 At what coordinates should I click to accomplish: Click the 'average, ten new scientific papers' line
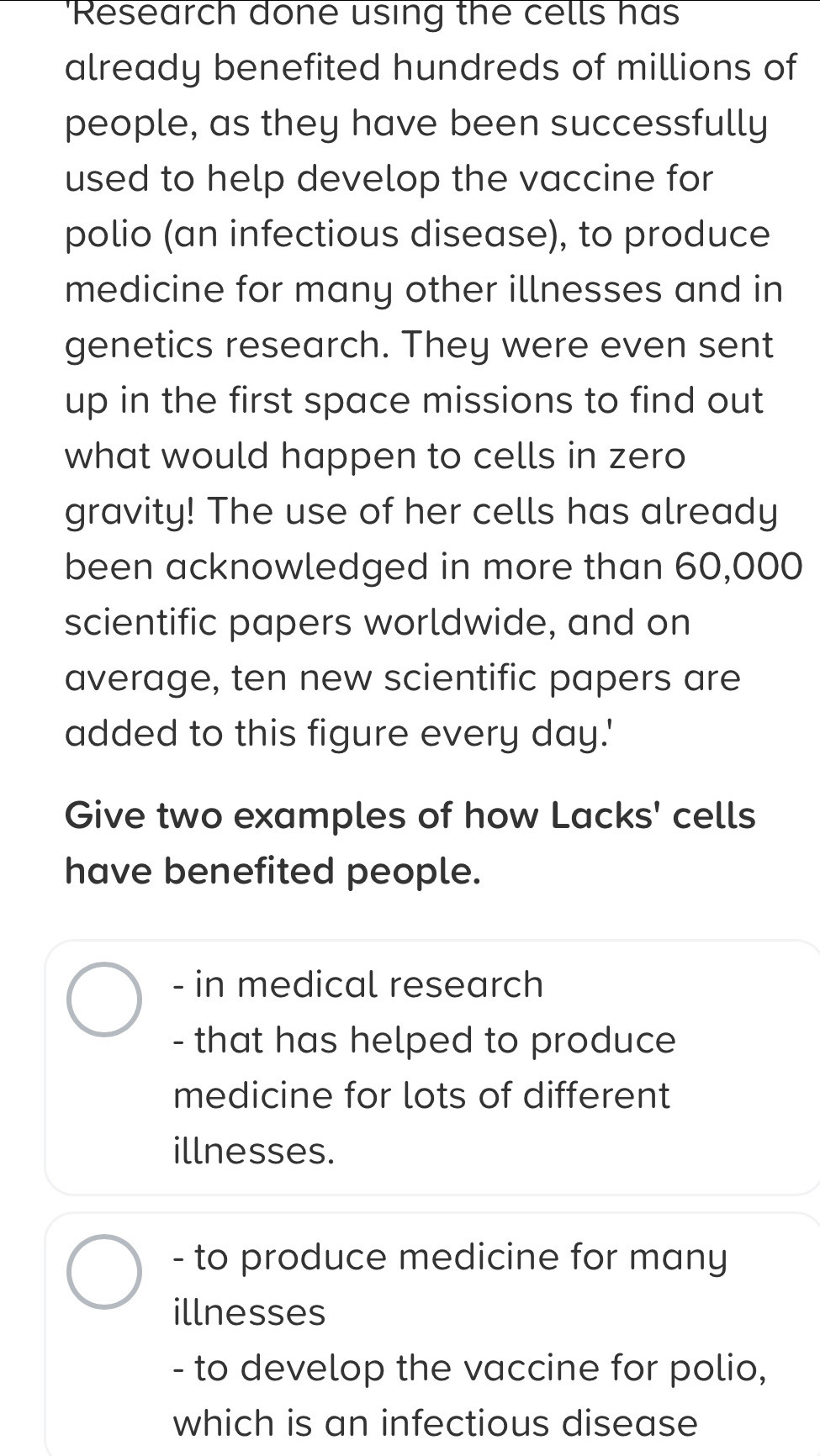(x=402, y=678)
